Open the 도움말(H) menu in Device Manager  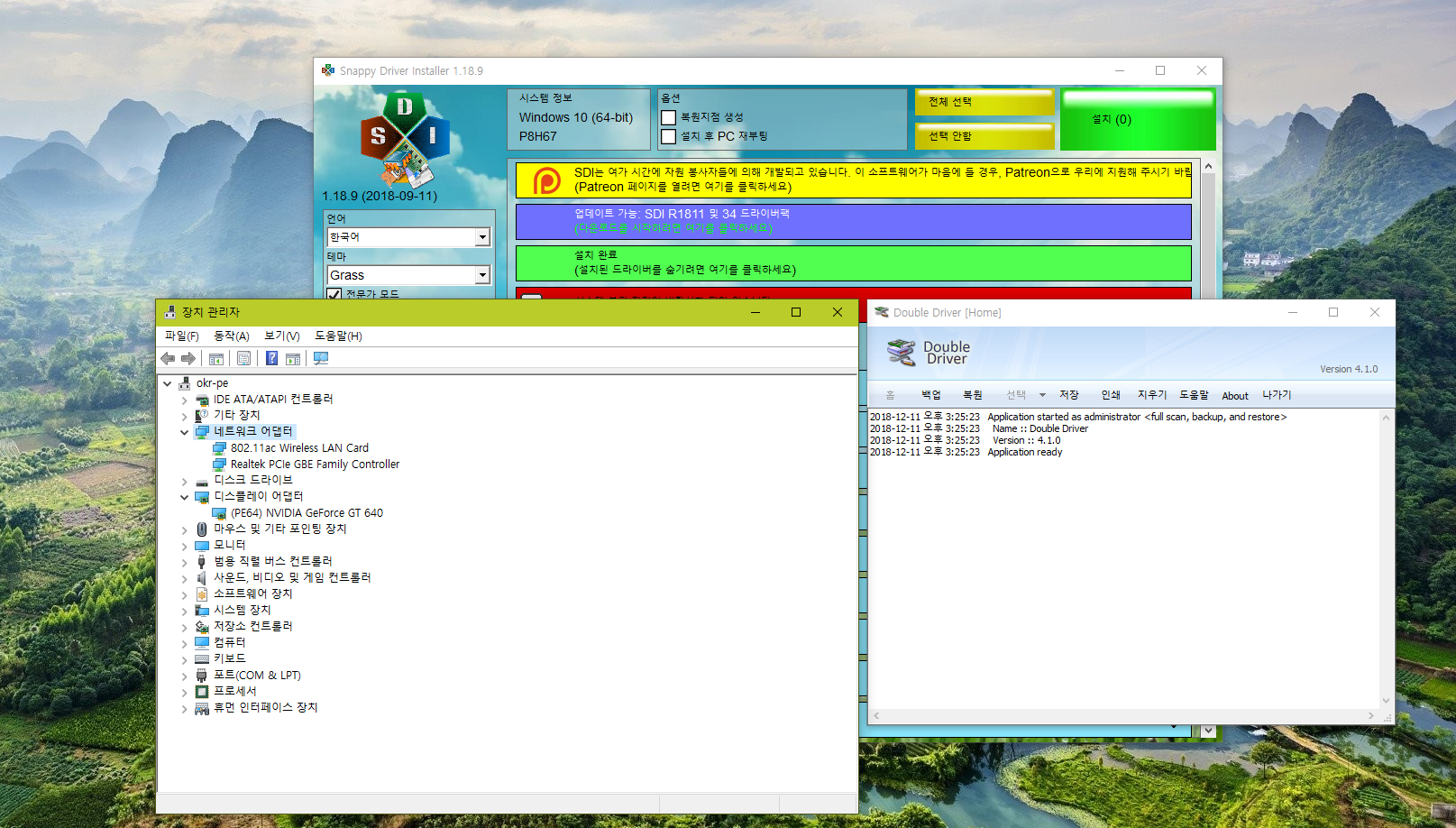338,336
